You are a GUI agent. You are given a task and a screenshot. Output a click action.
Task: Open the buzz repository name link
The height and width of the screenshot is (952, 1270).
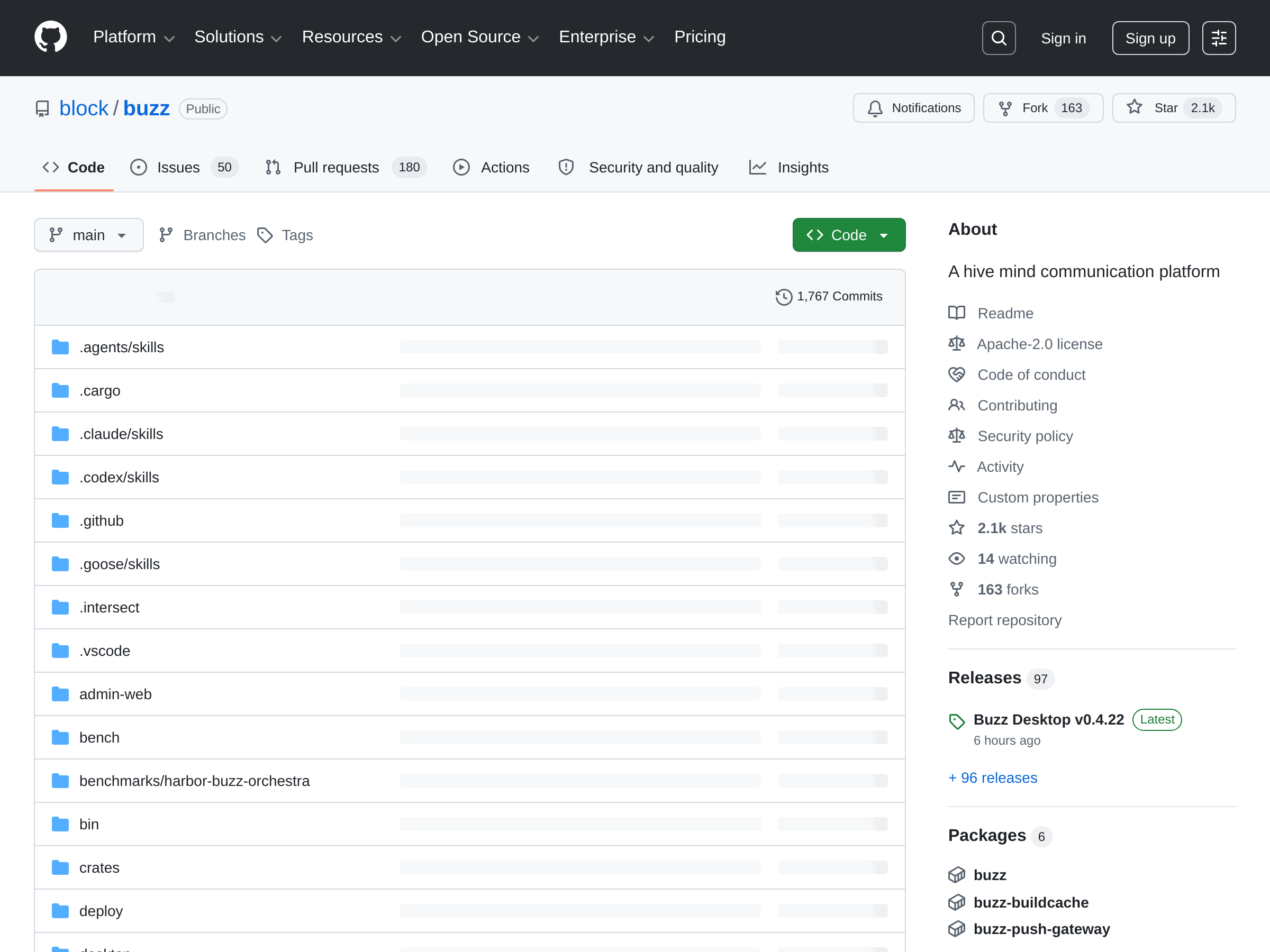147,108
